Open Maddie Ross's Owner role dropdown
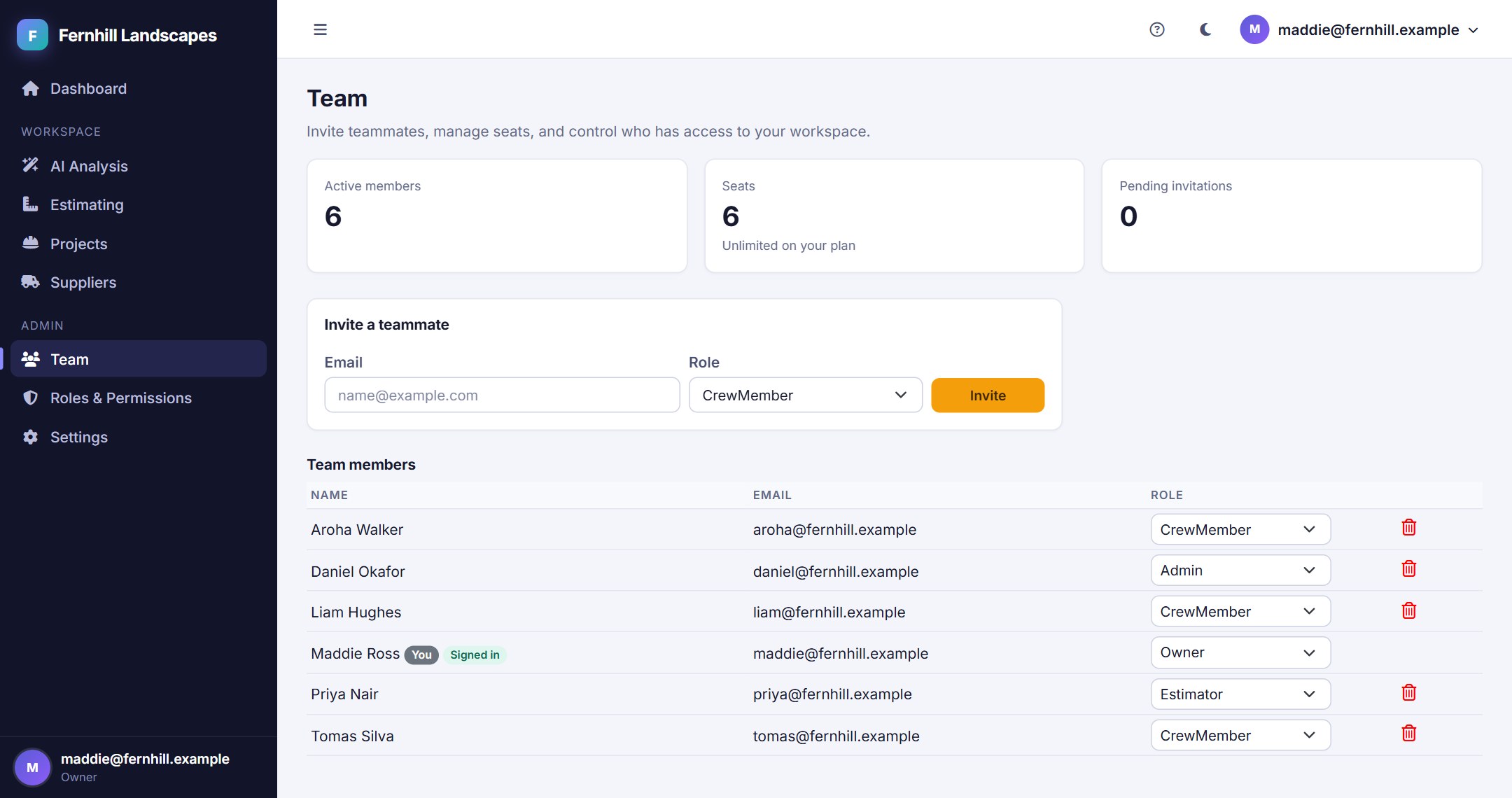 point(1240,652)
